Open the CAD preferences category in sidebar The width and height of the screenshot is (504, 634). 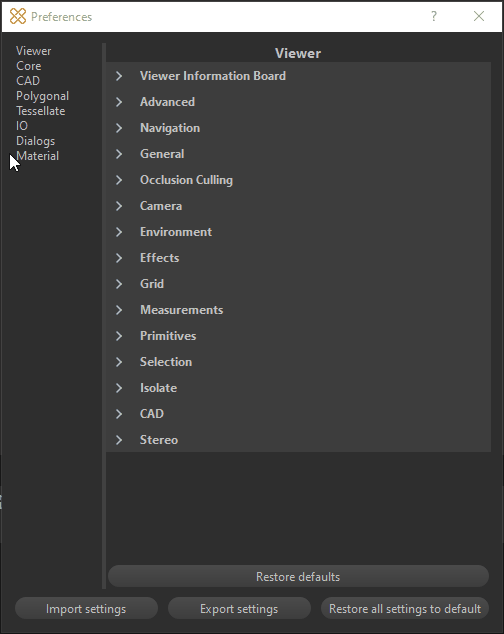[x=28, y=81]
